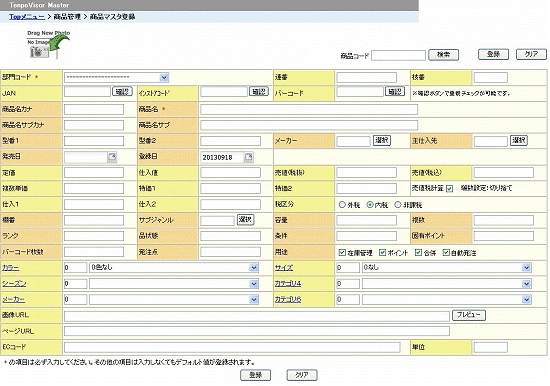Click the 選択 button for サブジャンル

[x=245, y=220]
